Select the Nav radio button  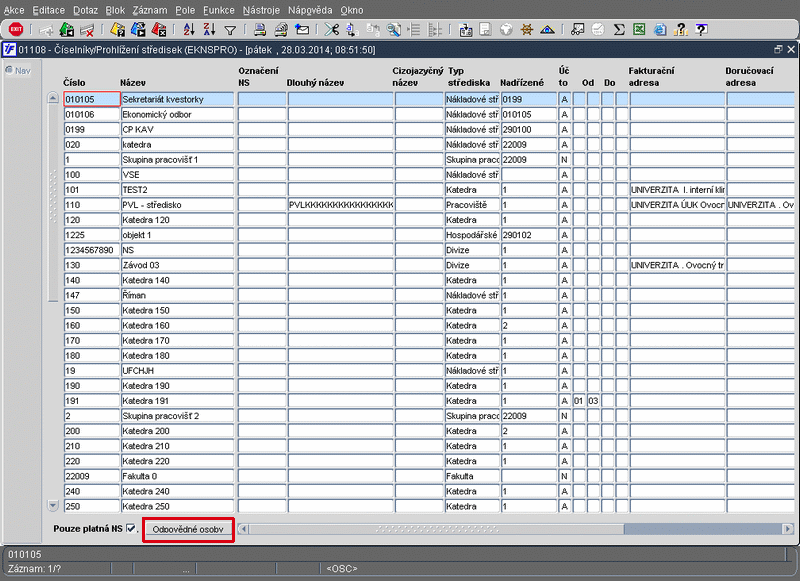[x=9, y=70]
